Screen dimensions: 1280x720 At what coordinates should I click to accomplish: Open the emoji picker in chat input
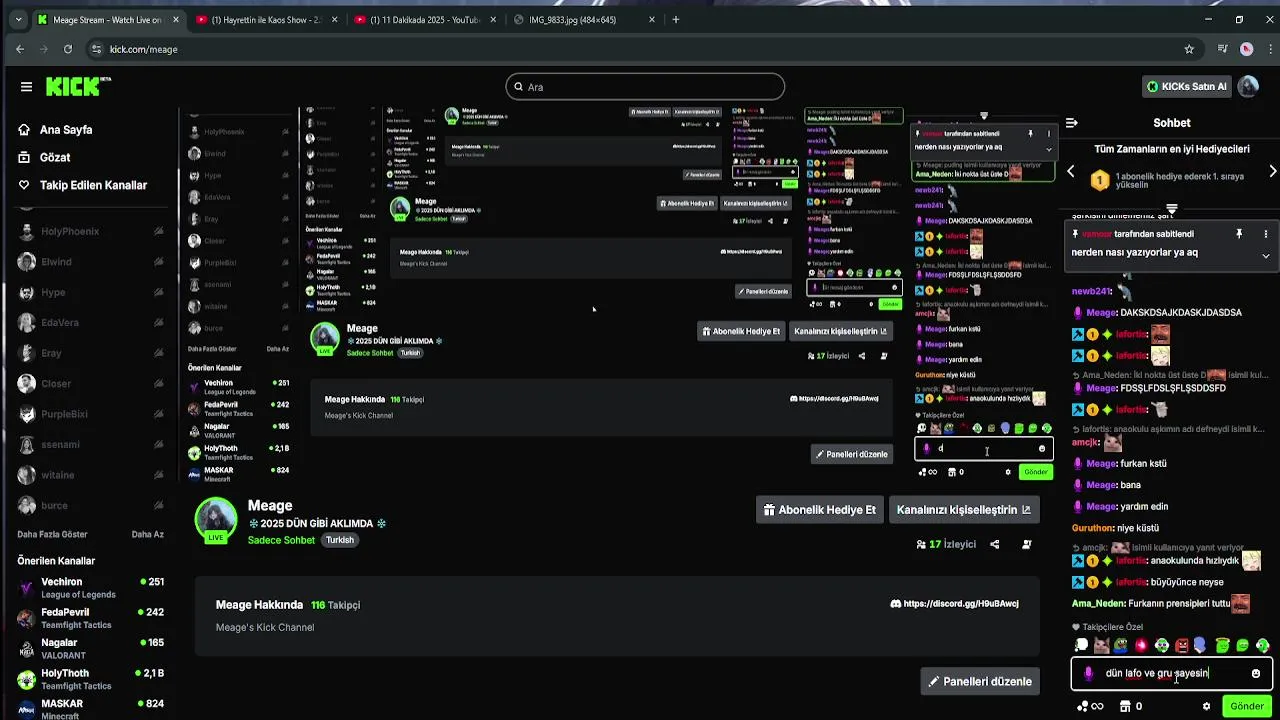[x=1256, y=673]
